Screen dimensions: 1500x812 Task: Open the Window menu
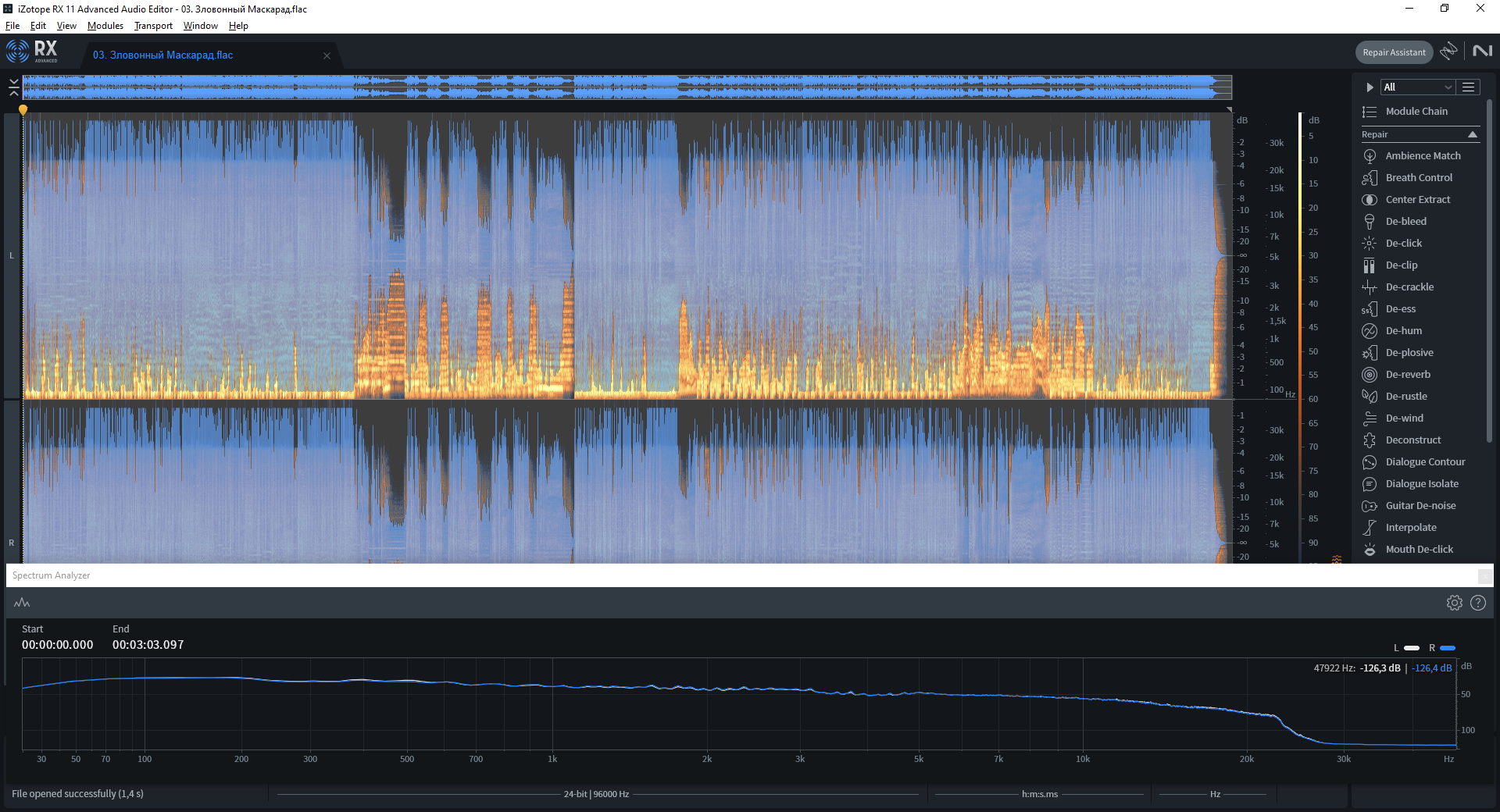click(201, 26)
